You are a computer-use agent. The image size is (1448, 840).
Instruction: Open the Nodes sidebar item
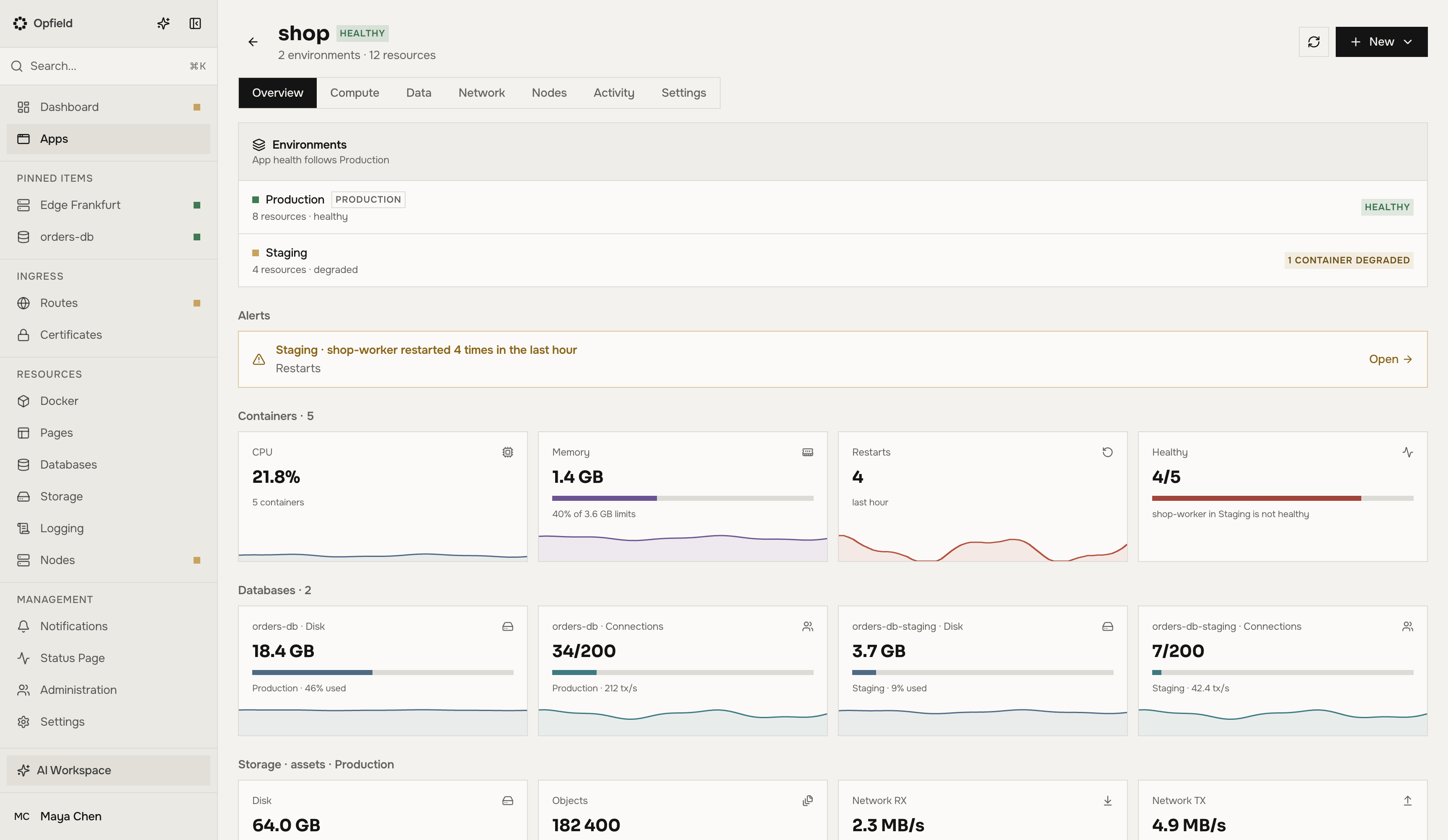click(x=109, y=560)
